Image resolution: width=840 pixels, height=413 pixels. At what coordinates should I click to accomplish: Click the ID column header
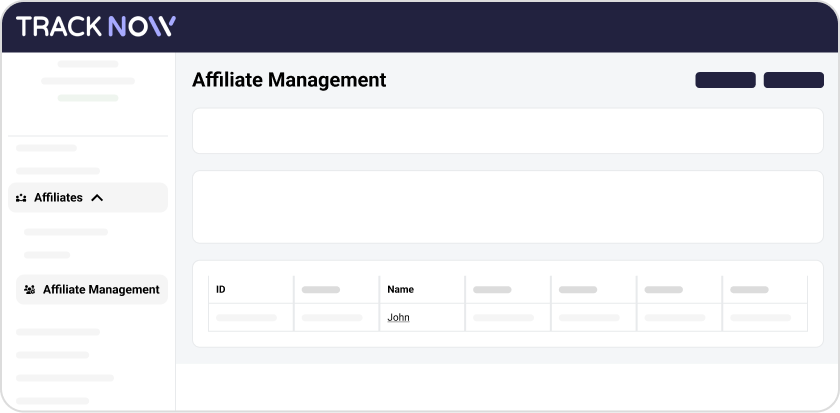point(221,290)
